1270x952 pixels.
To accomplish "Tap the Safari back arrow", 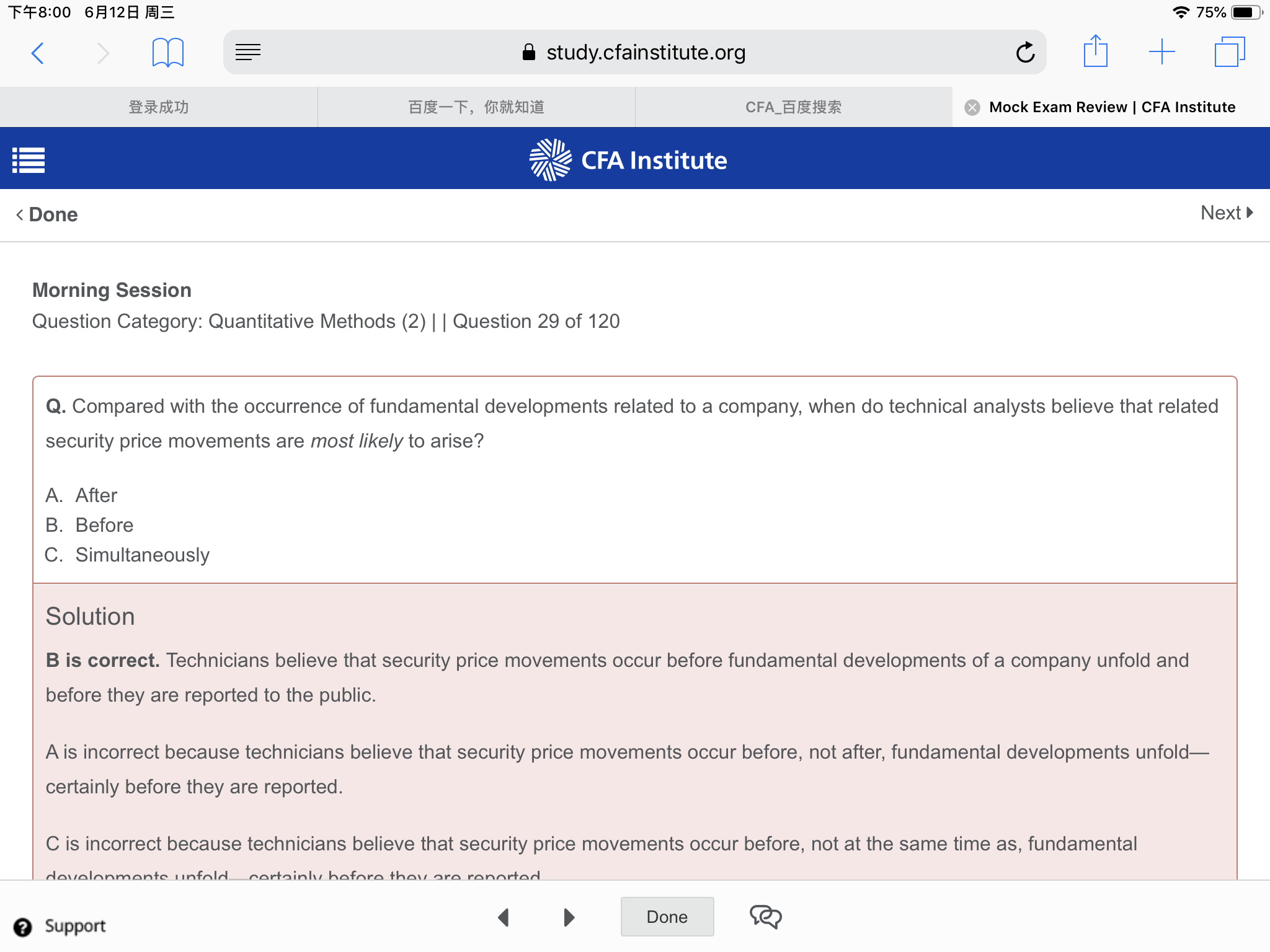I will 37,53.
